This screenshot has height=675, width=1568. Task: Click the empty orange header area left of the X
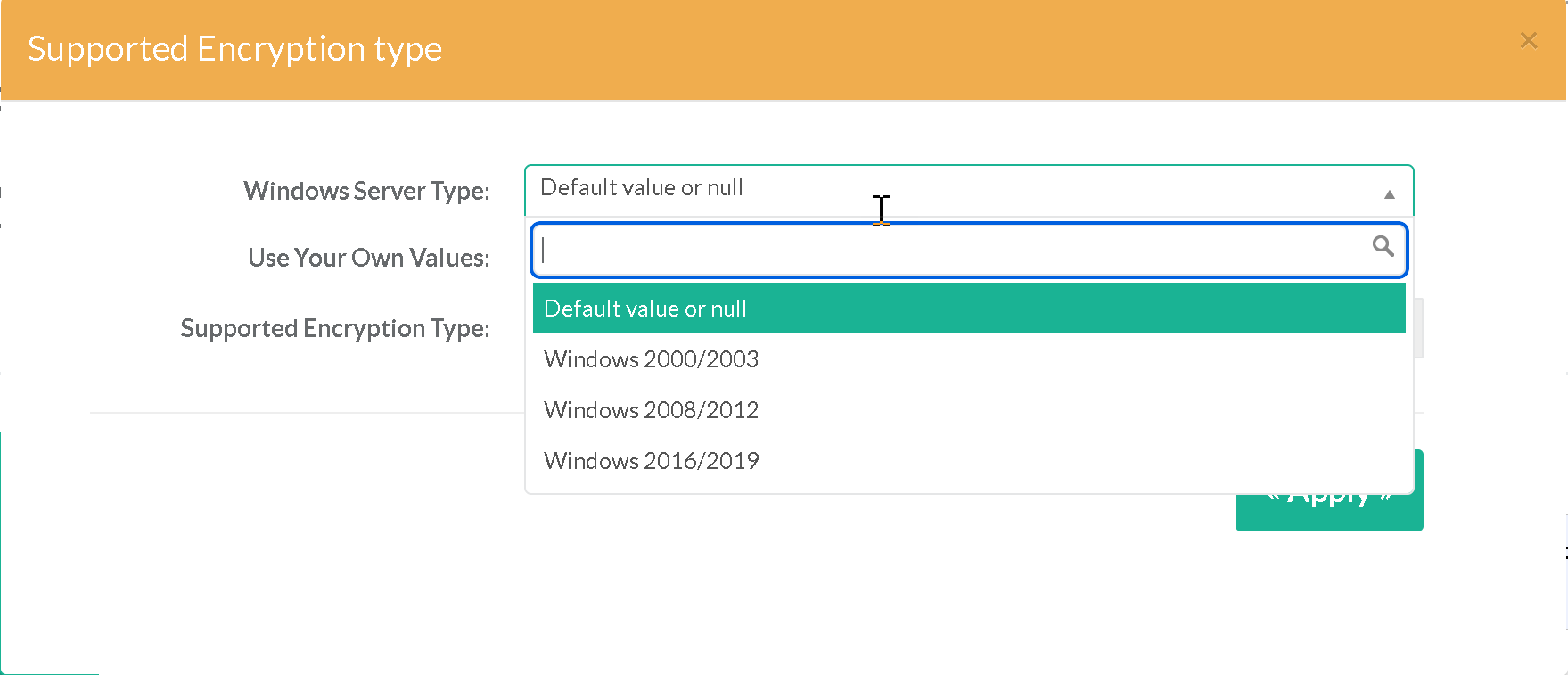tap(981, 50)
